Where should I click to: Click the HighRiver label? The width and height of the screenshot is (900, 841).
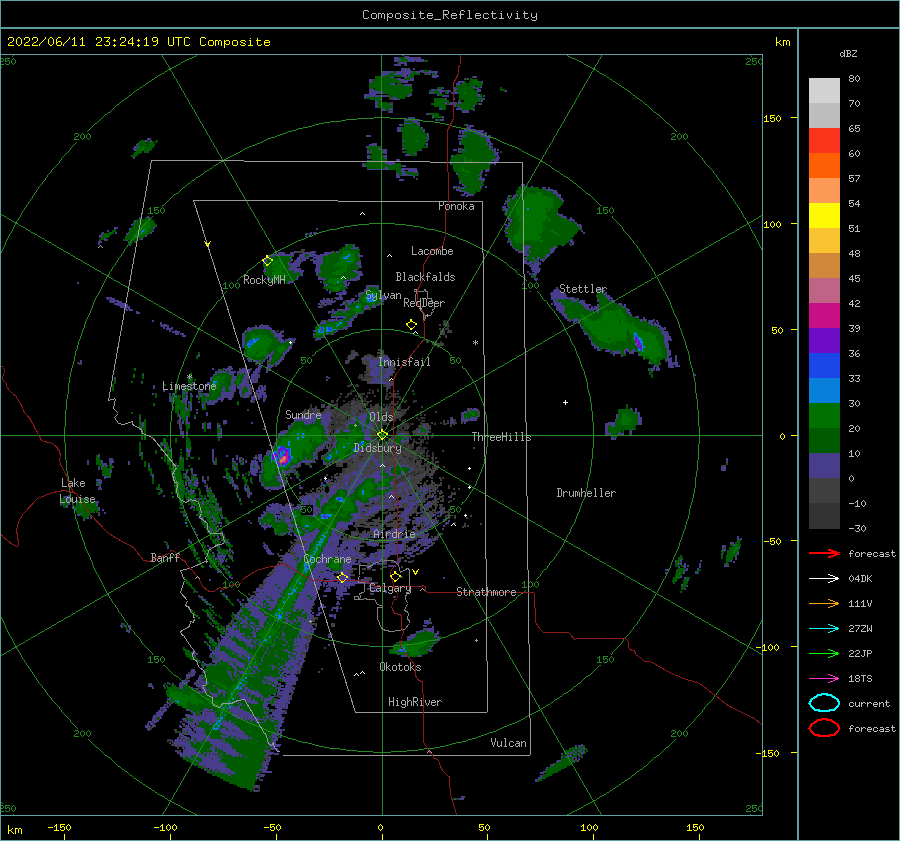pyautogui.click(x=415, y=703)
